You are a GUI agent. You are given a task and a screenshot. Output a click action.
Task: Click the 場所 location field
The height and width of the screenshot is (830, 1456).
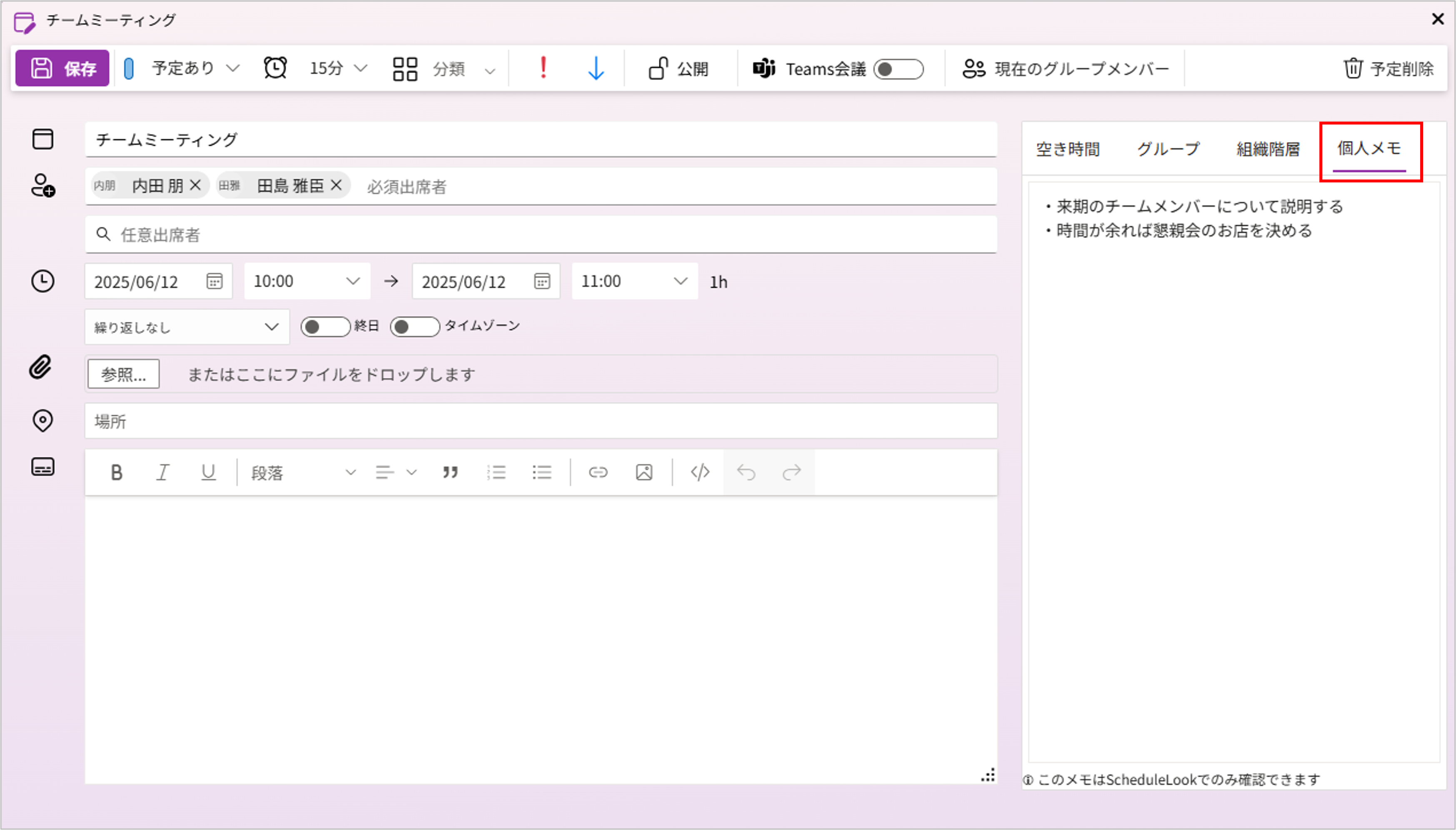(x=541, y=421)
